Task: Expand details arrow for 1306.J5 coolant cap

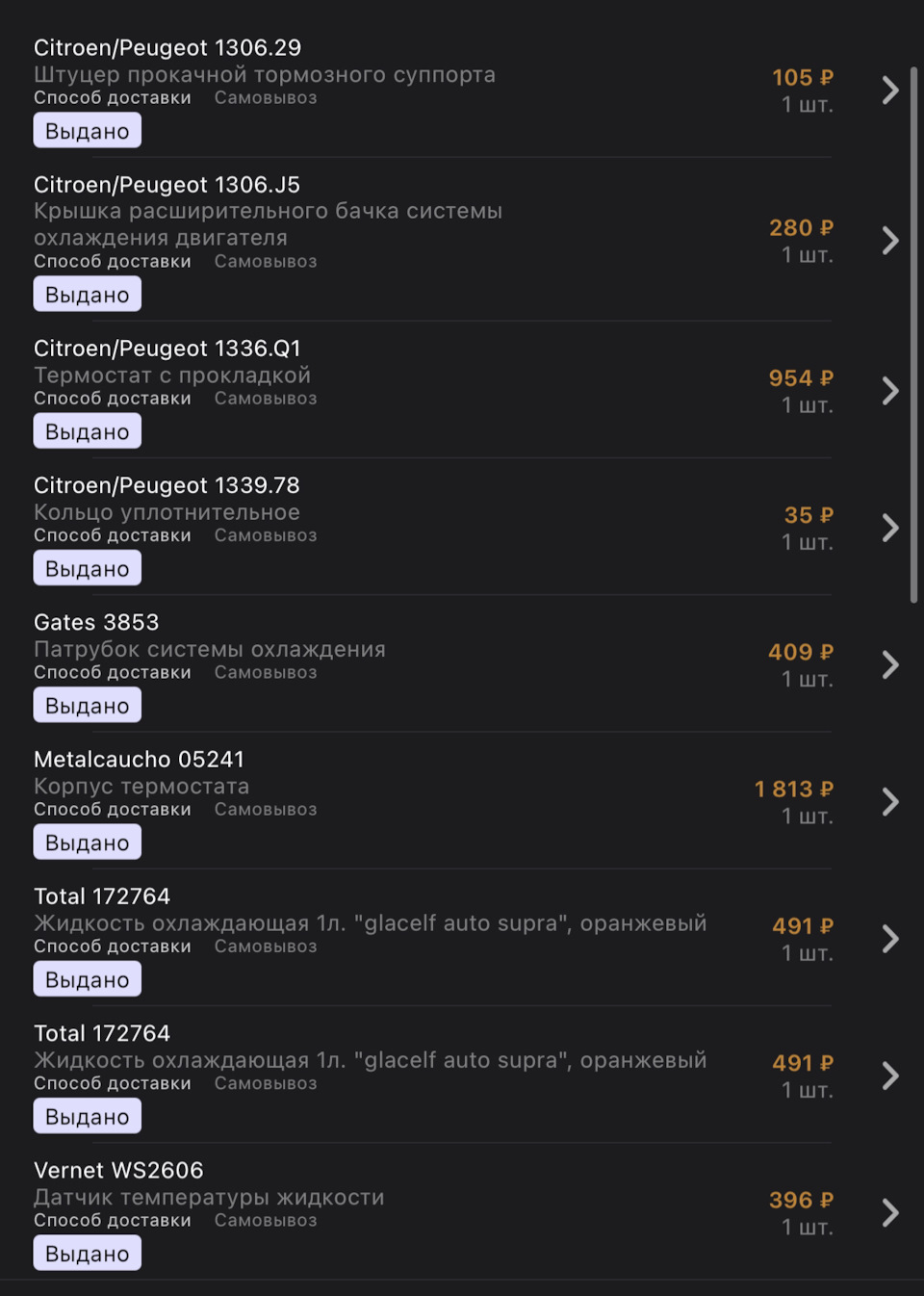Action: (x=890, y=240)
